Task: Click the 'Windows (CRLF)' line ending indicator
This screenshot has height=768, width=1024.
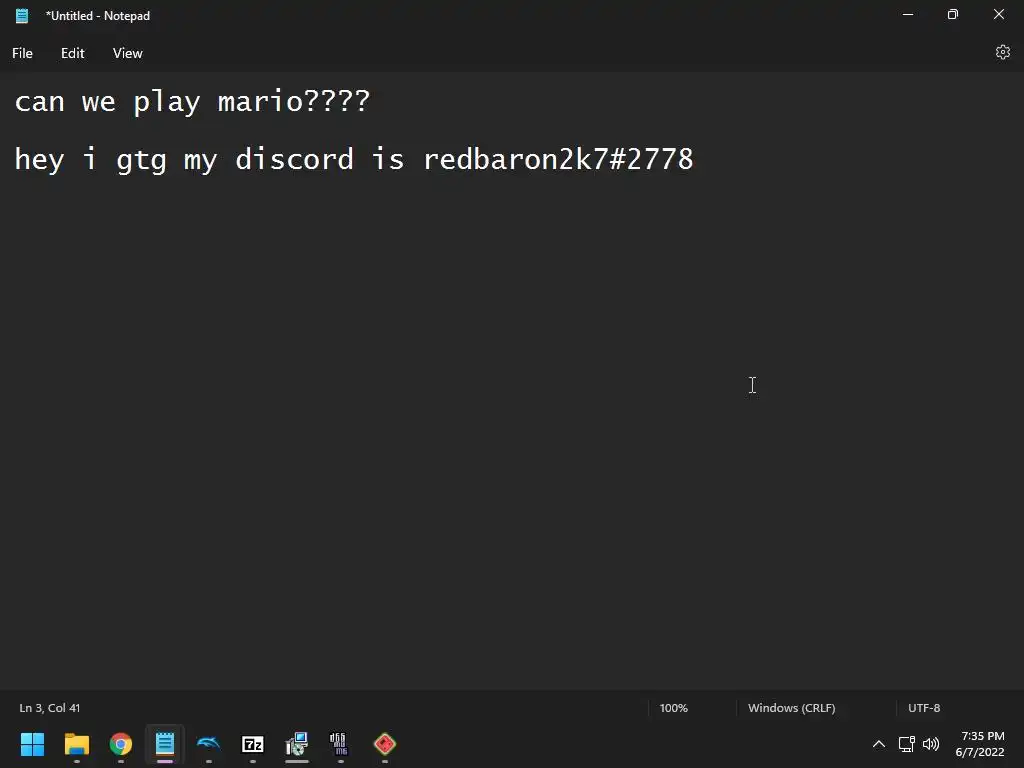Action: pos(792,708)
